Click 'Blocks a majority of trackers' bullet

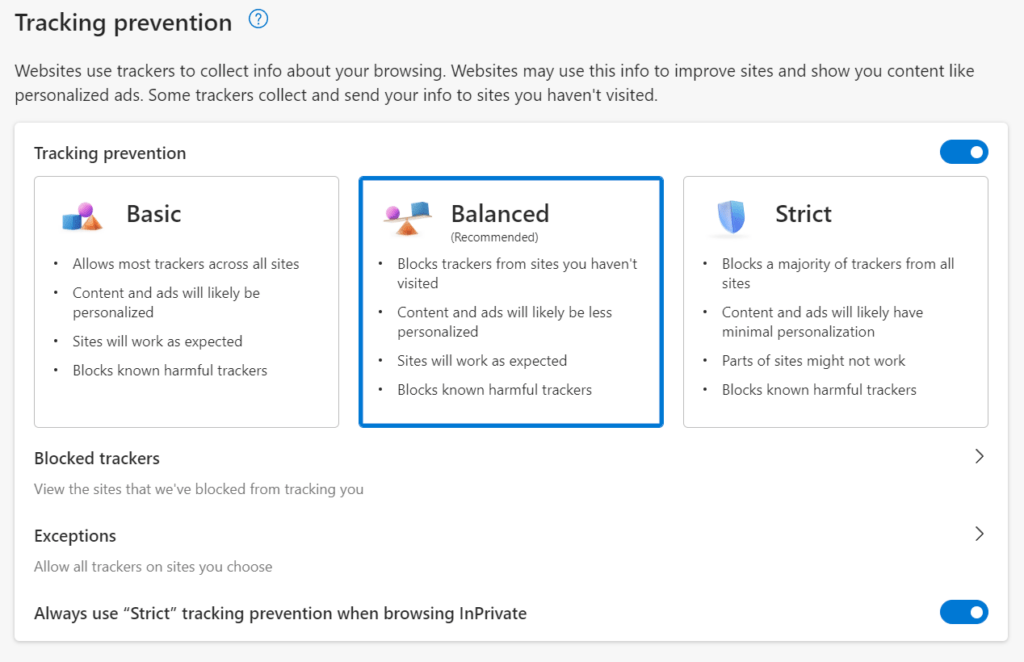coord(838,274)
